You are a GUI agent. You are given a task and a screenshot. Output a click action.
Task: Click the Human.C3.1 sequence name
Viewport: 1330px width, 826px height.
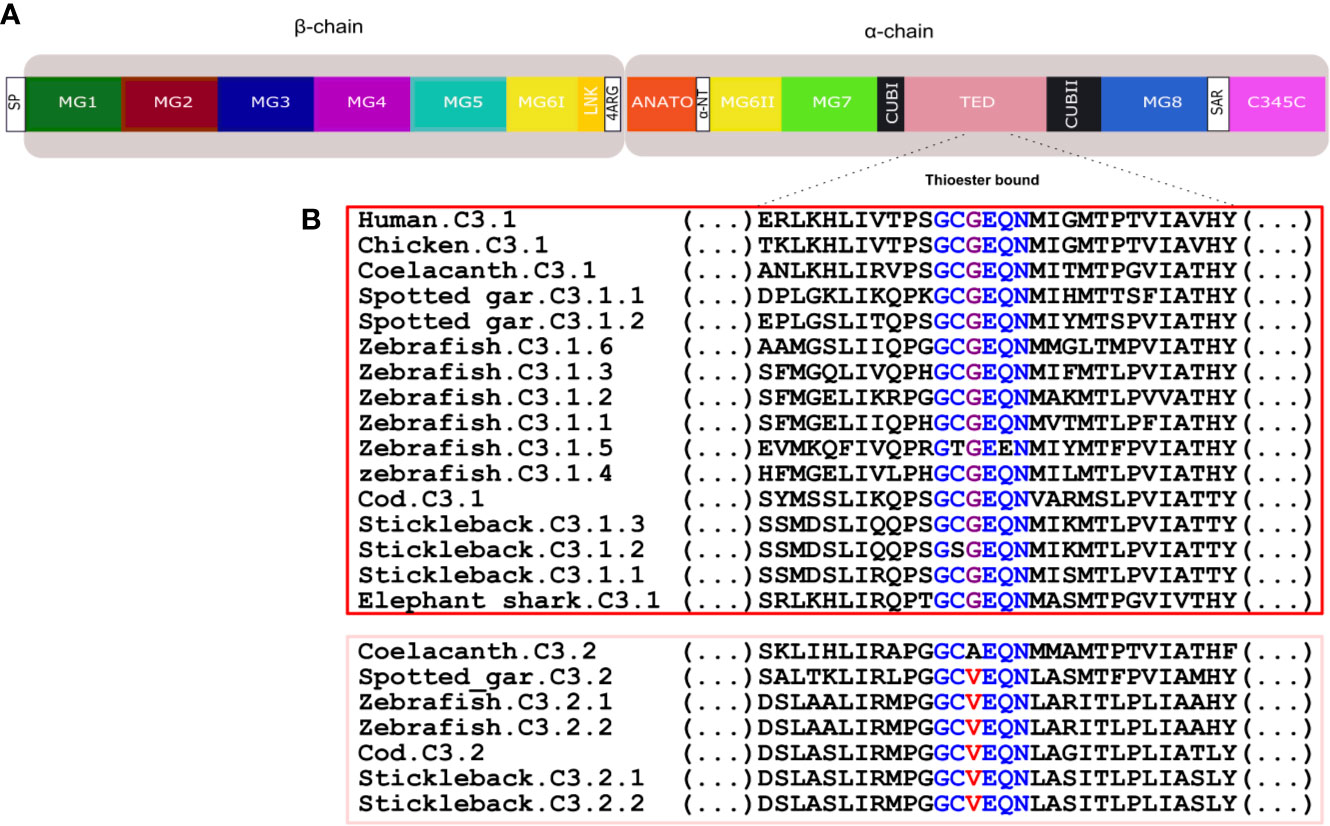[x=438, y=219]
